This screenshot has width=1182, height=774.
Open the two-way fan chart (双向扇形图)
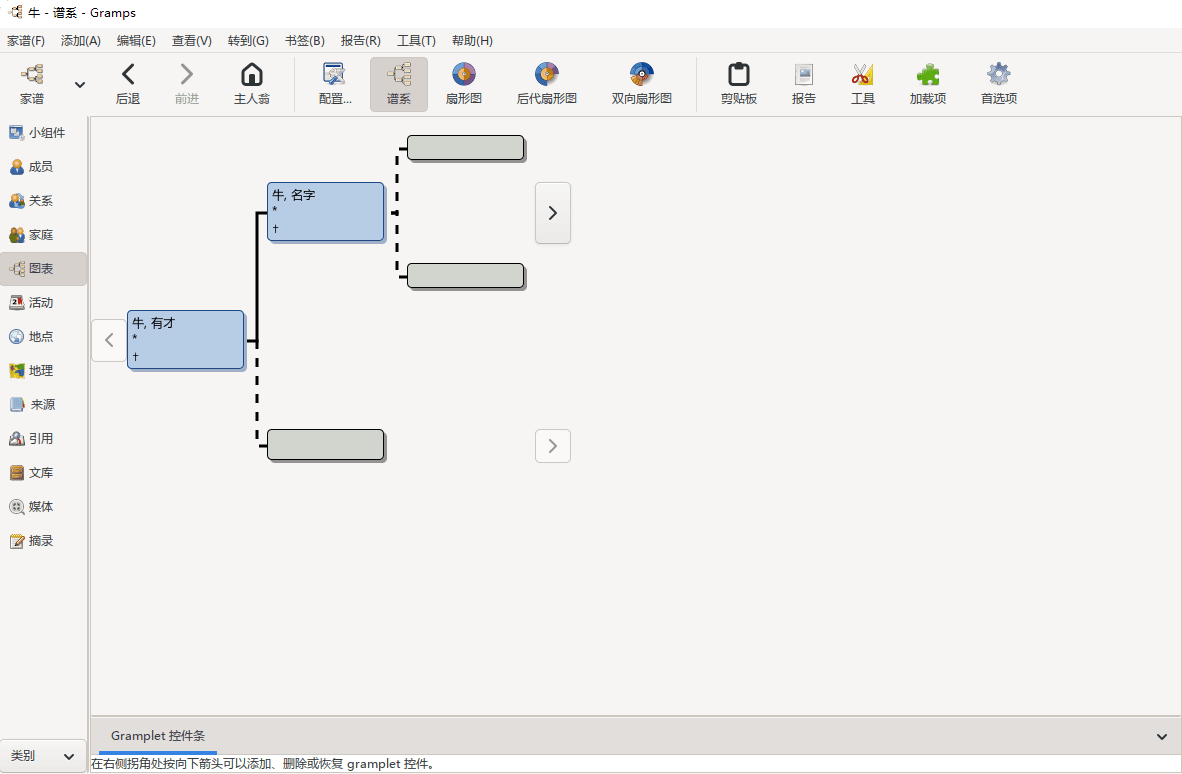[641, 84]
